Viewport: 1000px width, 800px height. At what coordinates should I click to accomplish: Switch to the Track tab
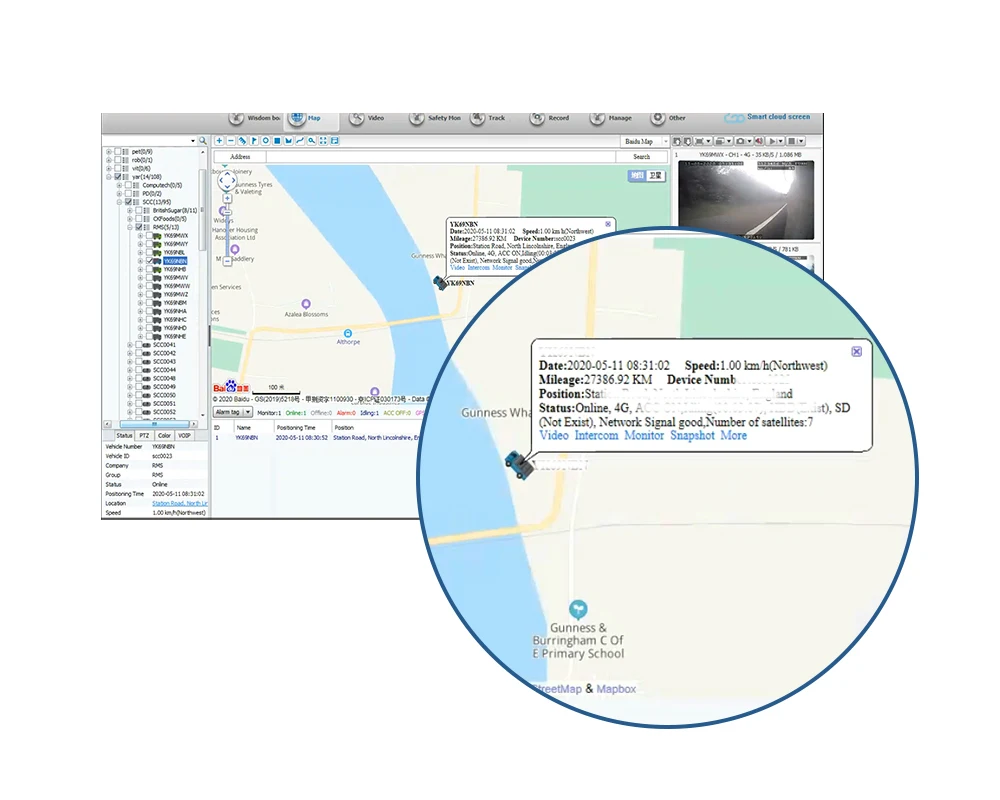coord(488,118)
